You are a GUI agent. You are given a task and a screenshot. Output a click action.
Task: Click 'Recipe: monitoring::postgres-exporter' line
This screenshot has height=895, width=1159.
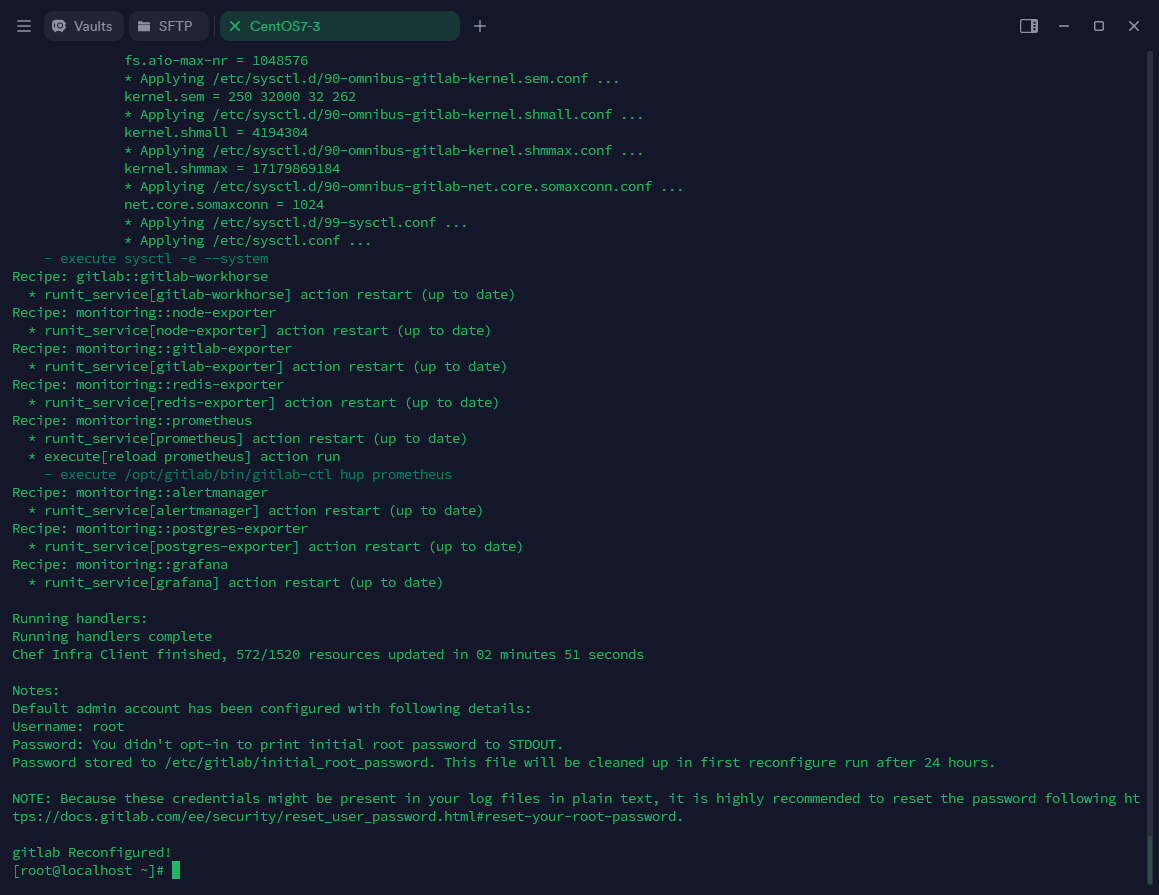[x=160, y=528]
